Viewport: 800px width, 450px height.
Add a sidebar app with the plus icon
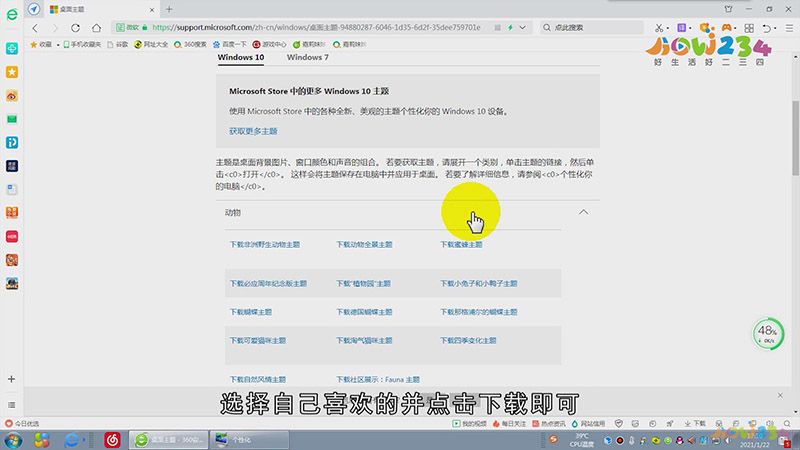11,379
